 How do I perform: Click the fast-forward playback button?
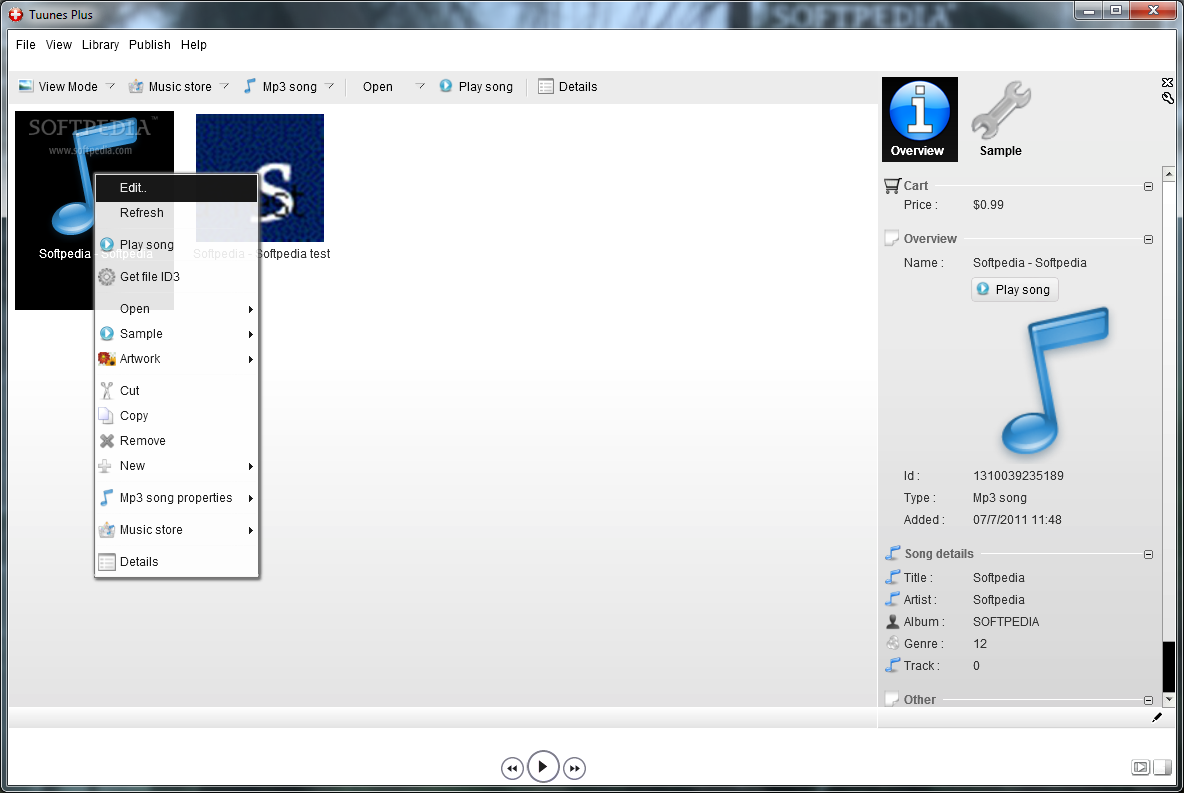(574, 768)
